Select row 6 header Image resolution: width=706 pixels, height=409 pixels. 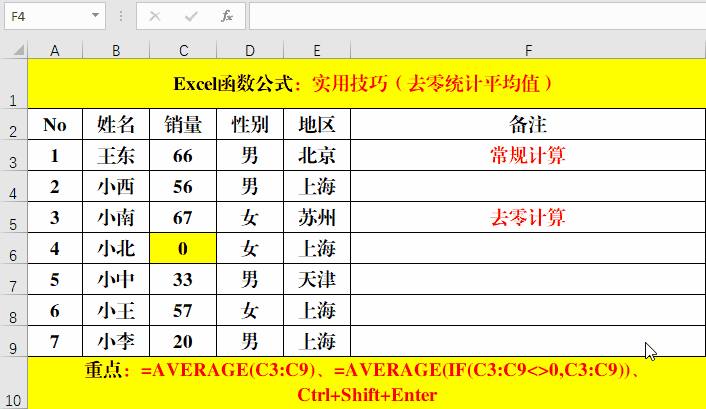[x=14, y=249]
